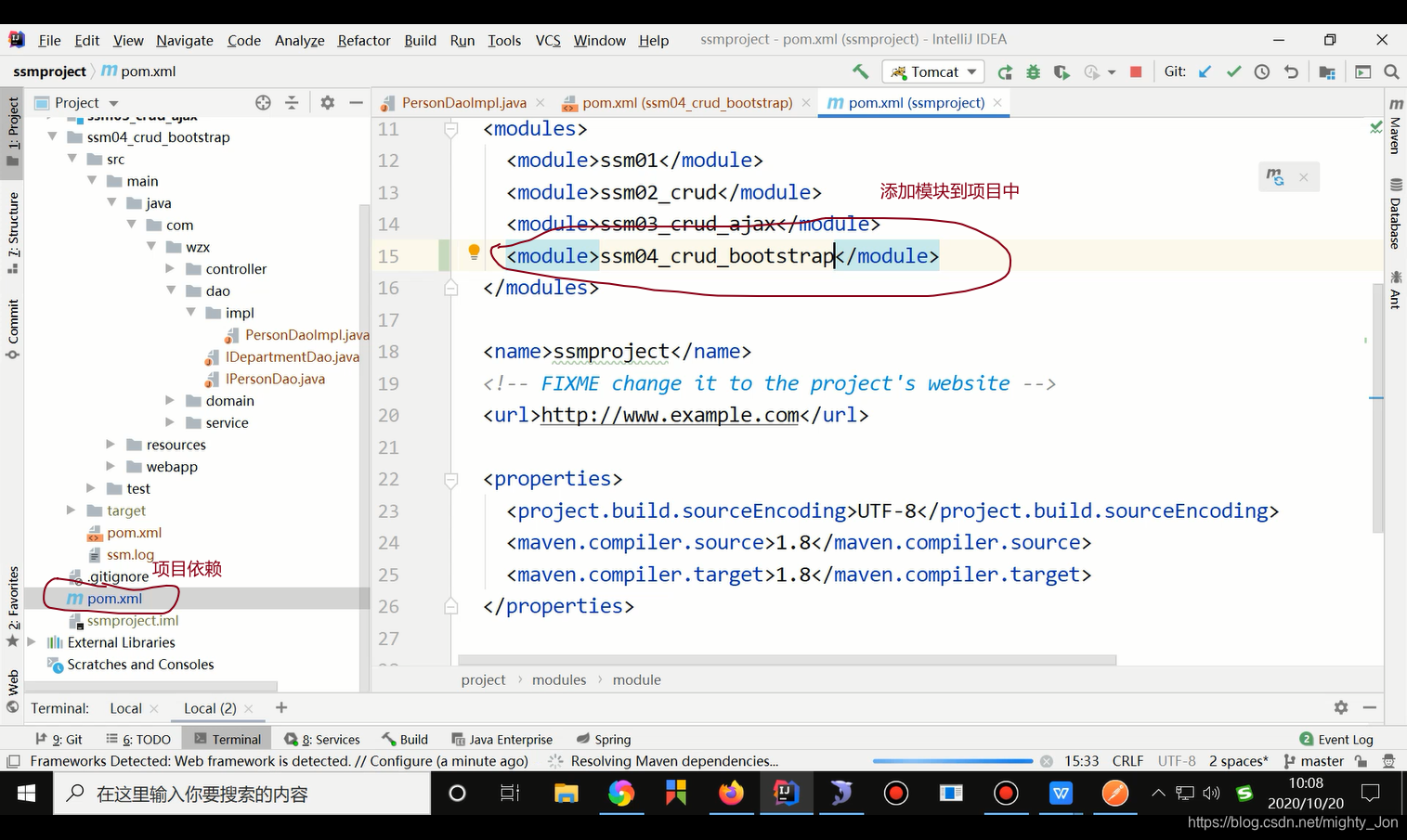Open the Refactor menu

363,40
